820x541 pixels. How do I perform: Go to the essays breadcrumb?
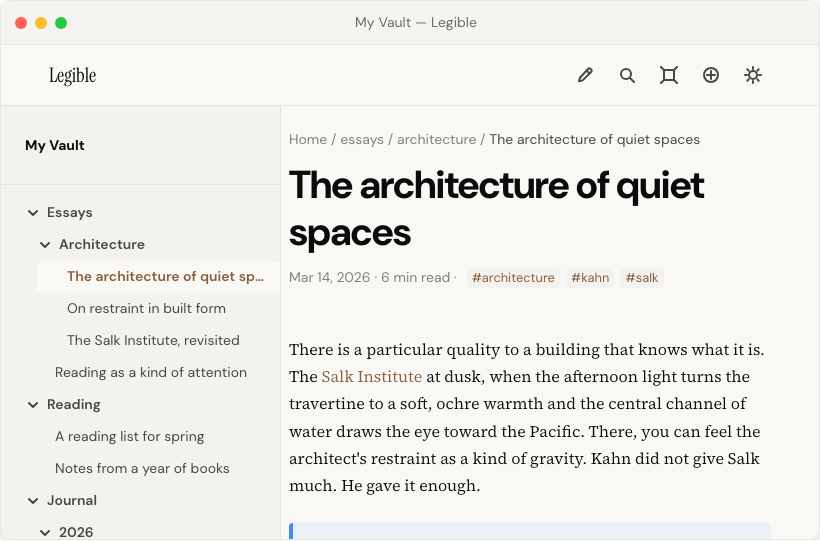point(362,140)
